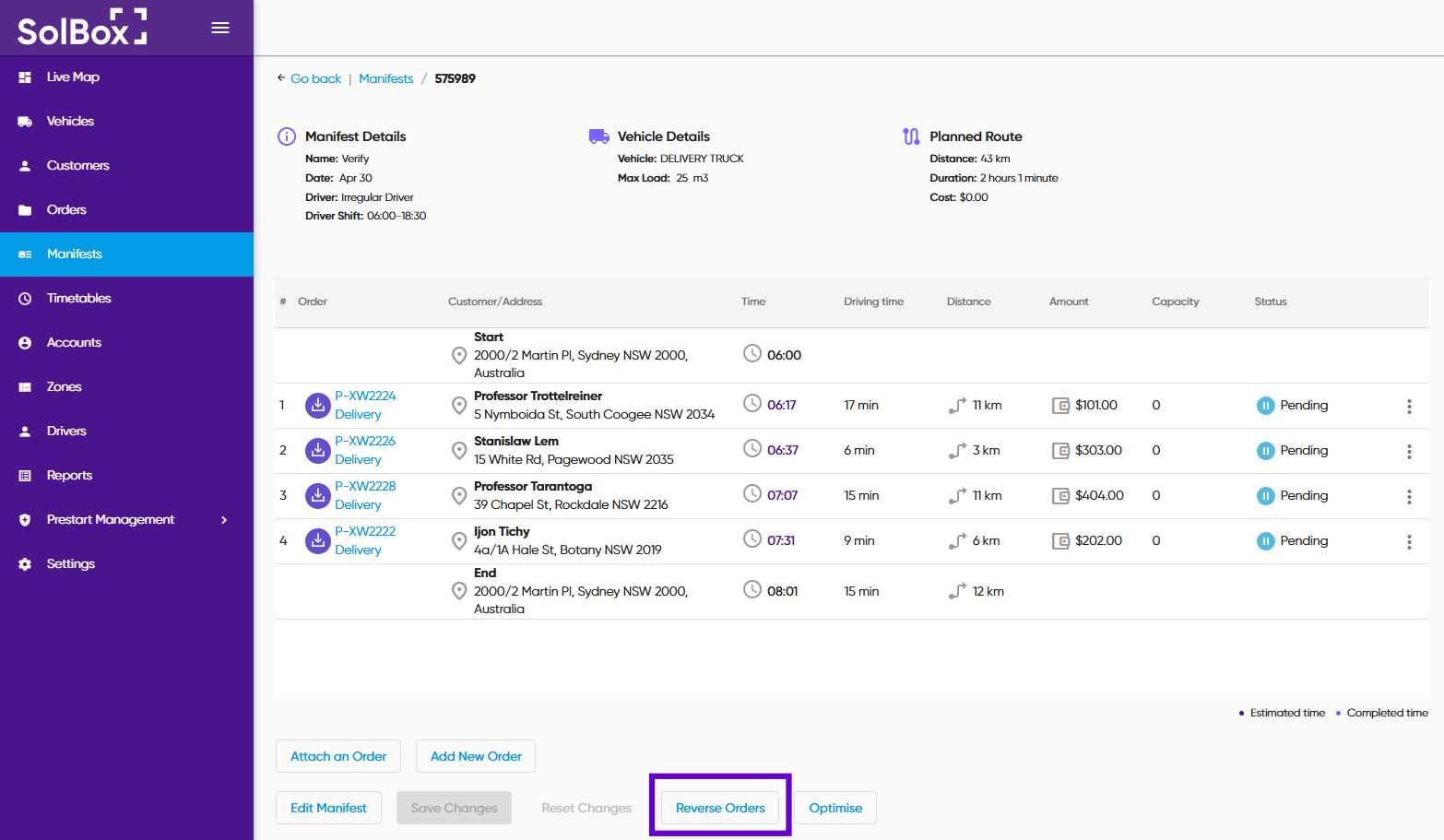Click the End address location pin
This screenshot has width=1444, height=840.
point(459,591)
